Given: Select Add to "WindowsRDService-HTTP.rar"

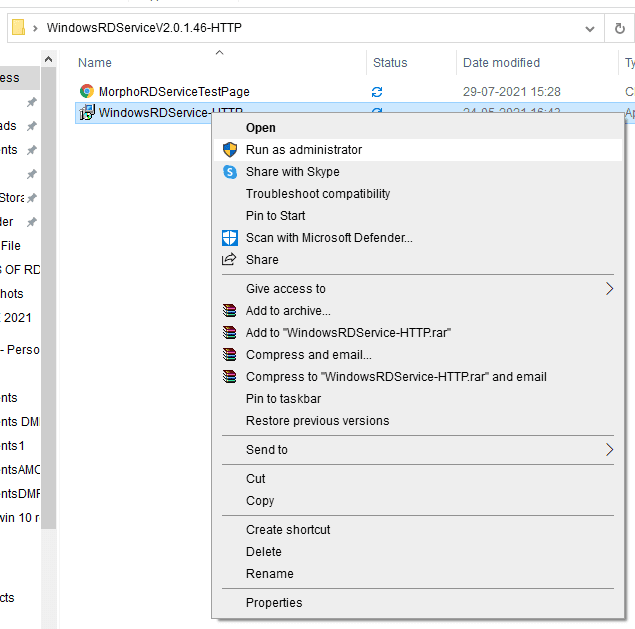Looking at the screenshot, I should point(418,333).
